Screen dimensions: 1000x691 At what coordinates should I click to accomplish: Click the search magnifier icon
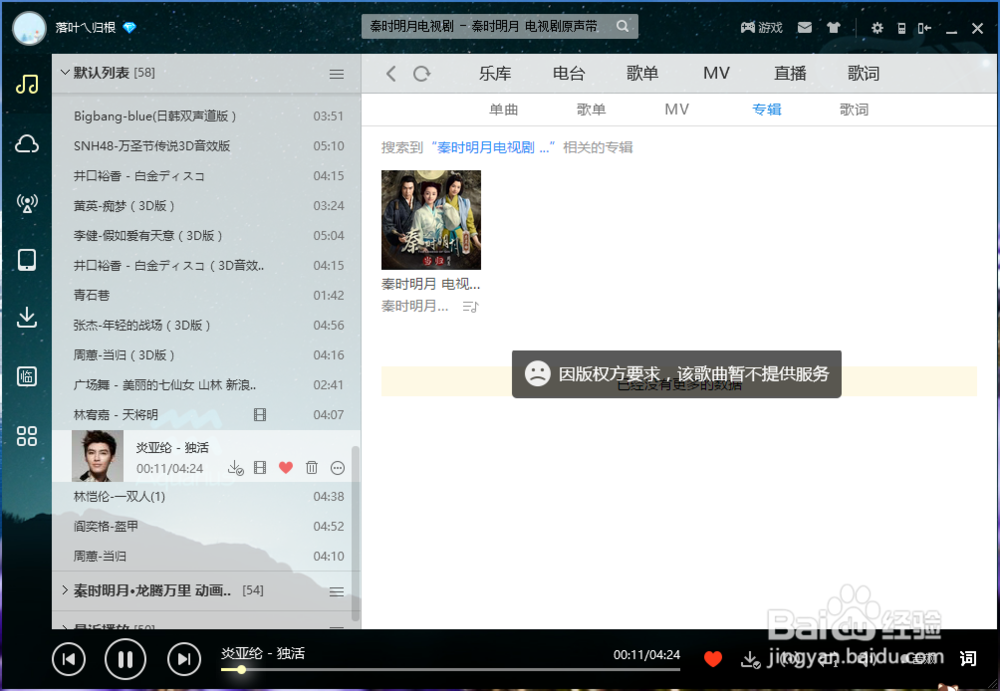point(622,26)
